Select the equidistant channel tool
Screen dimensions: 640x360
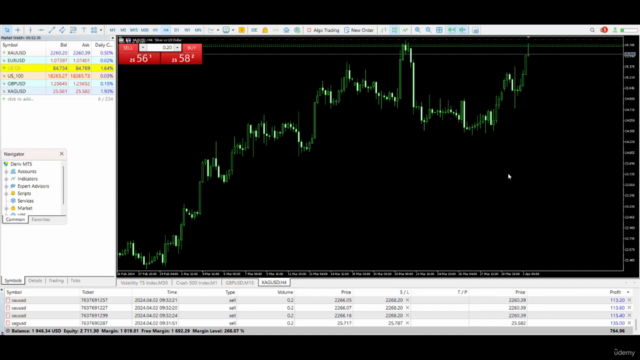click(x=62, y=30)
